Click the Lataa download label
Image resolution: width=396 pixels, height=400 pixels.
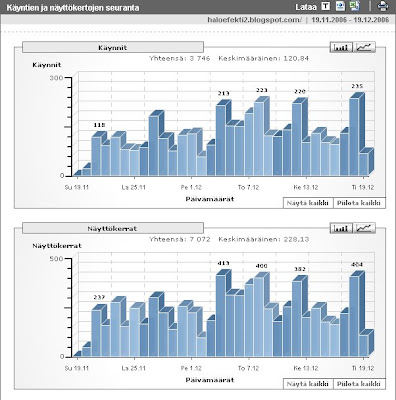click(305, 7)
